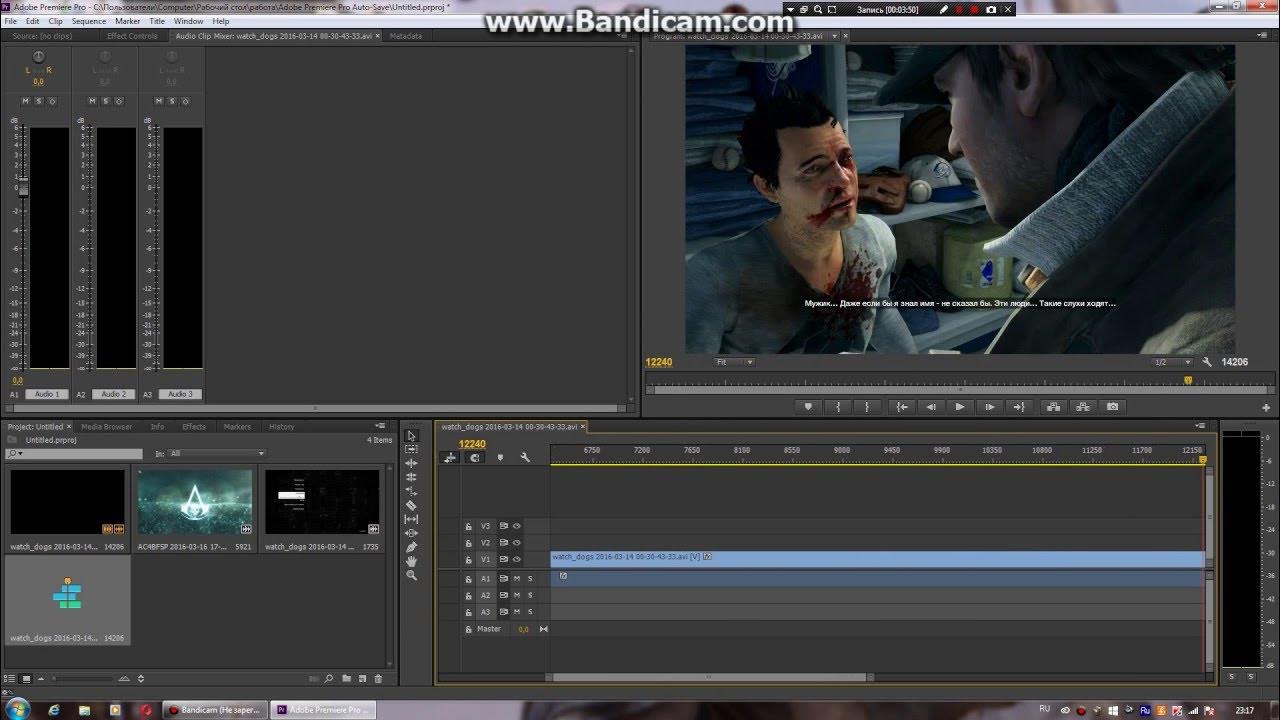This screenshot has width=1280, height=720.
Task: Switch Project panel to icon view
Action: [26, 679]
